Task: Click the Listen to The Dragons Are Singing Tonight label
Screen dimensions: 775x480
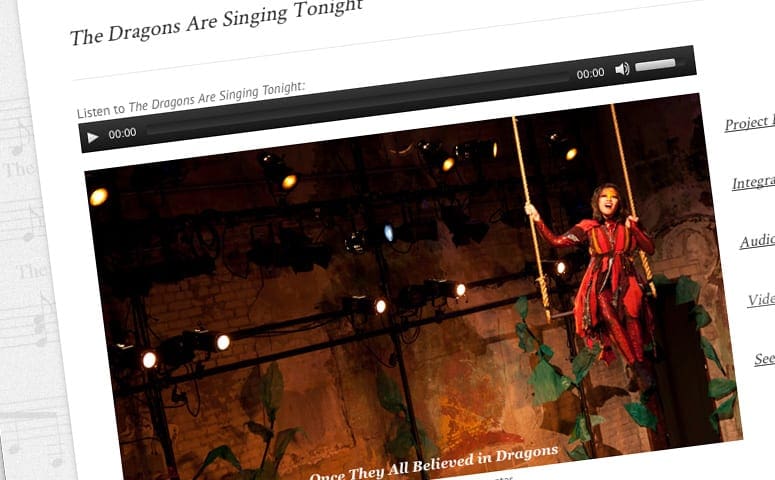Action: click(191, 100)
